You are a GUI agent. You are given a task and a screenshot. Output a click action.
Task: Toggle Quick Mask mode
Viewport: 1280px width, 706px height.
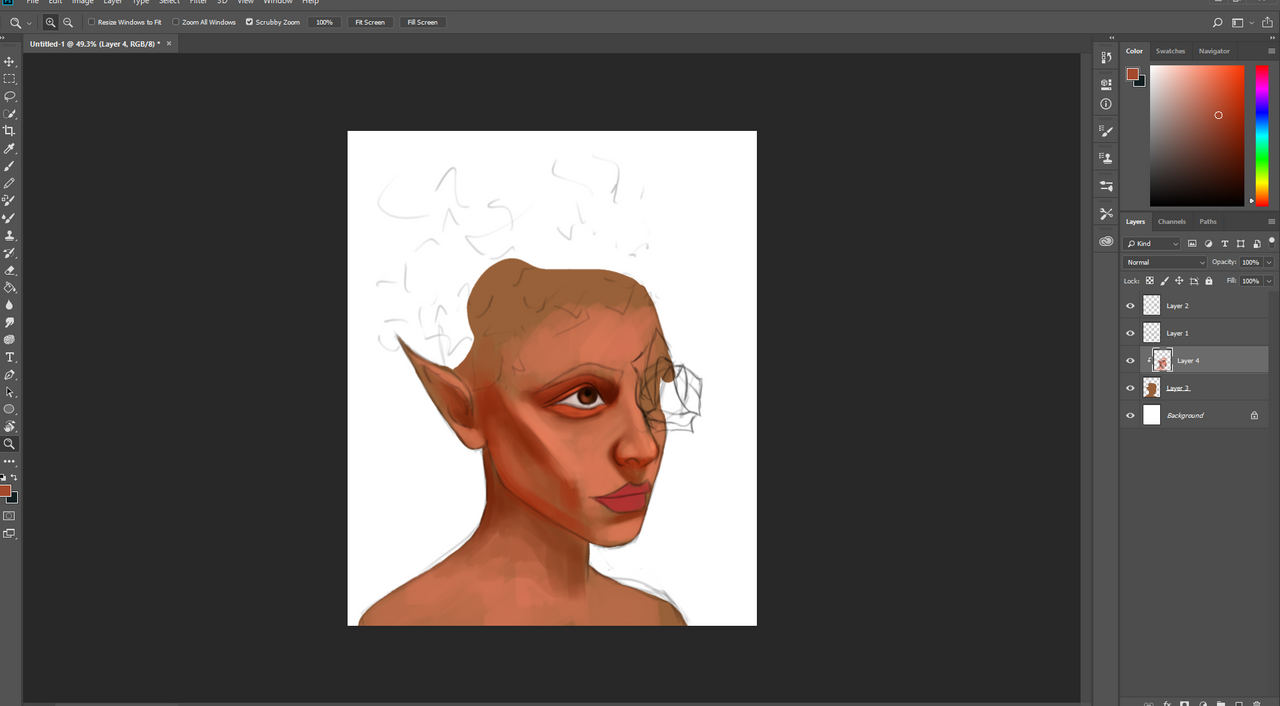click(10, 516)
